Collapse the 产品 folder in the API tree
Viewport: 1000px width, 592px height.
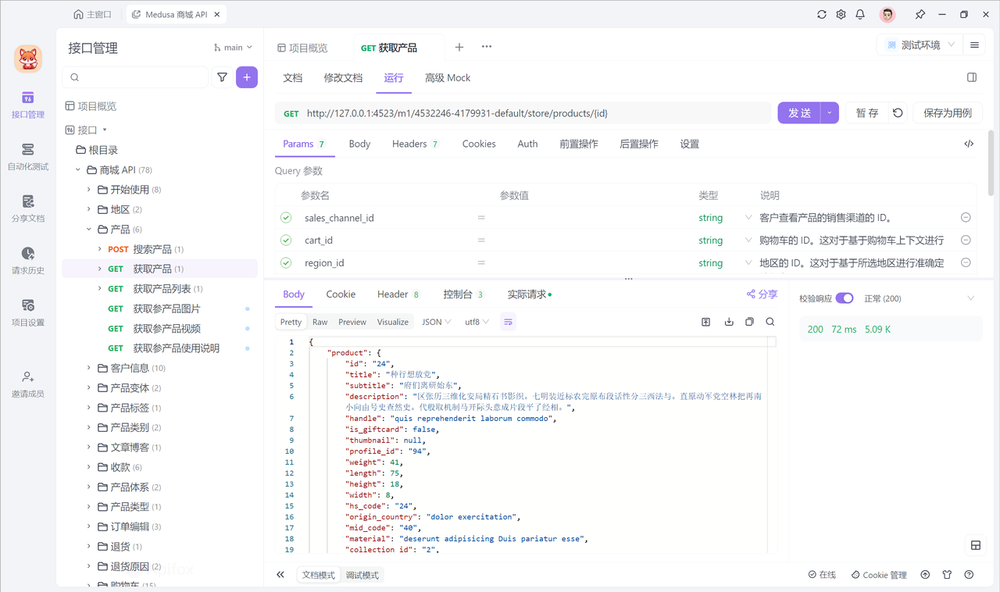(88, 227)
